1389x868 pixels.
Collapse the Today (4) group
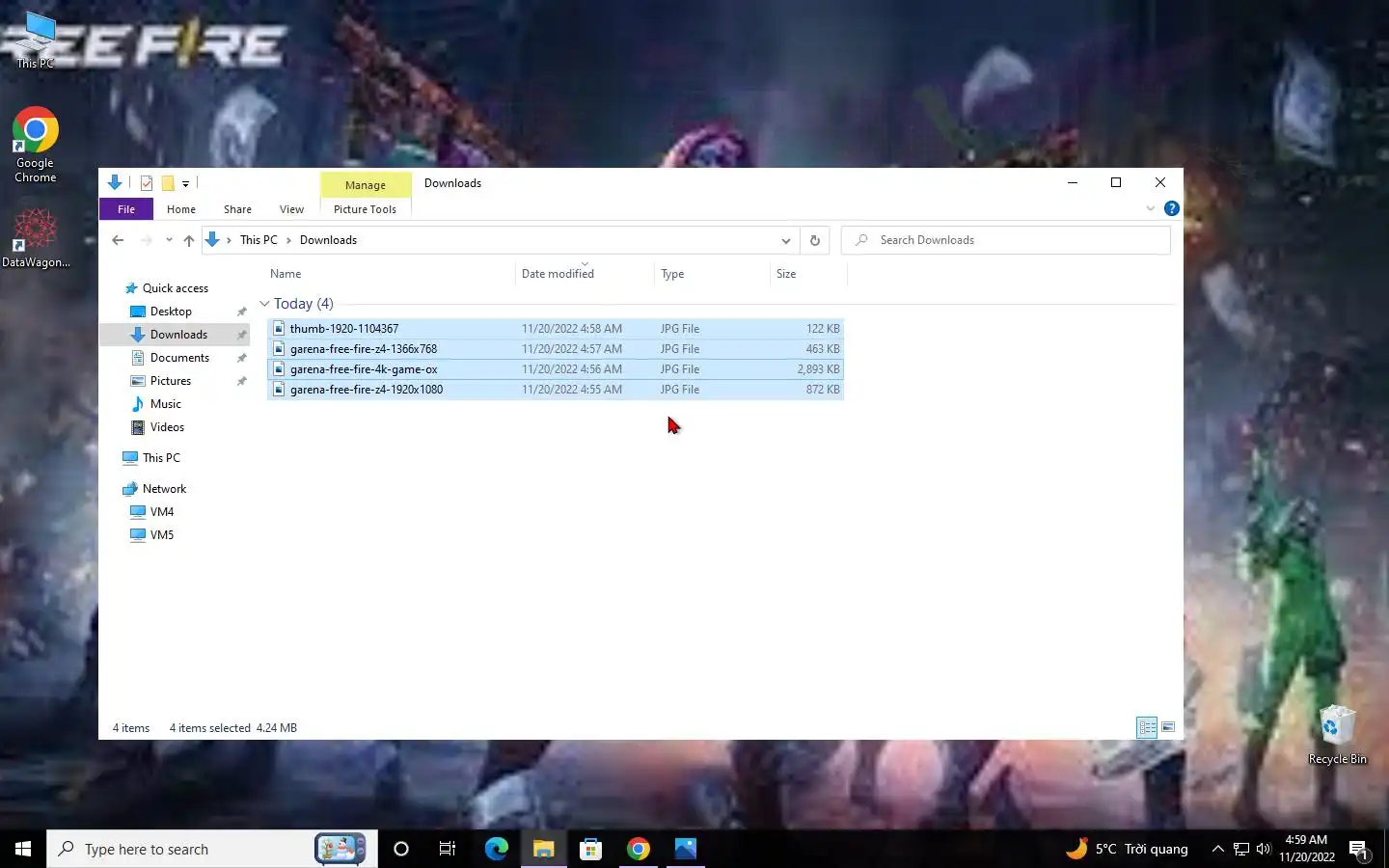(264, 304)
